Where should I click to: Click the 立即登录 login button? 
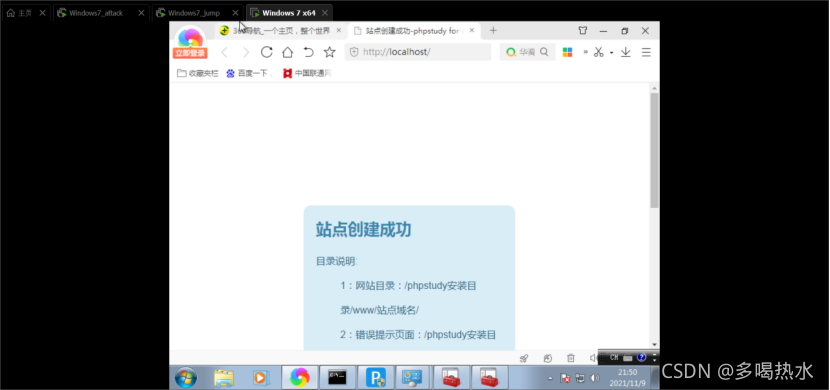[190, 53]
